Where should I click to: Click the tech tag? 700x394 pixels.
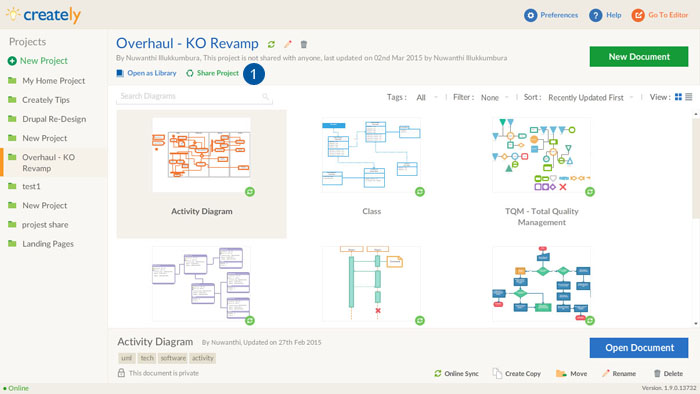147,358
